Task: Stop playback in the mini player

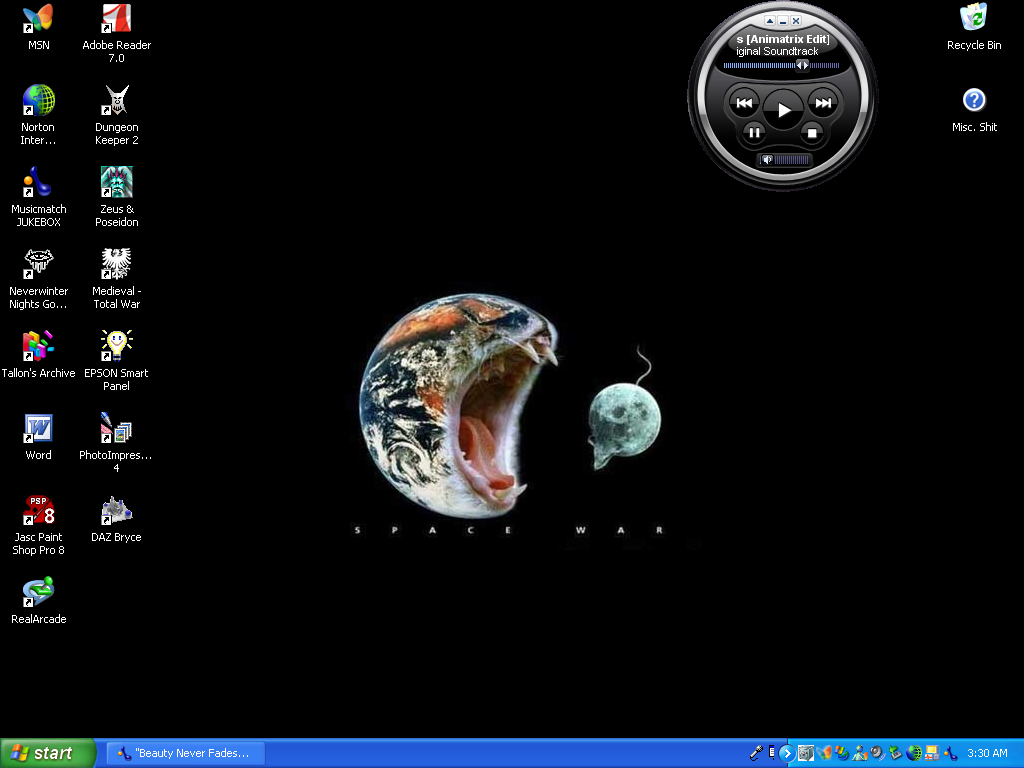Action: (812, 133)
